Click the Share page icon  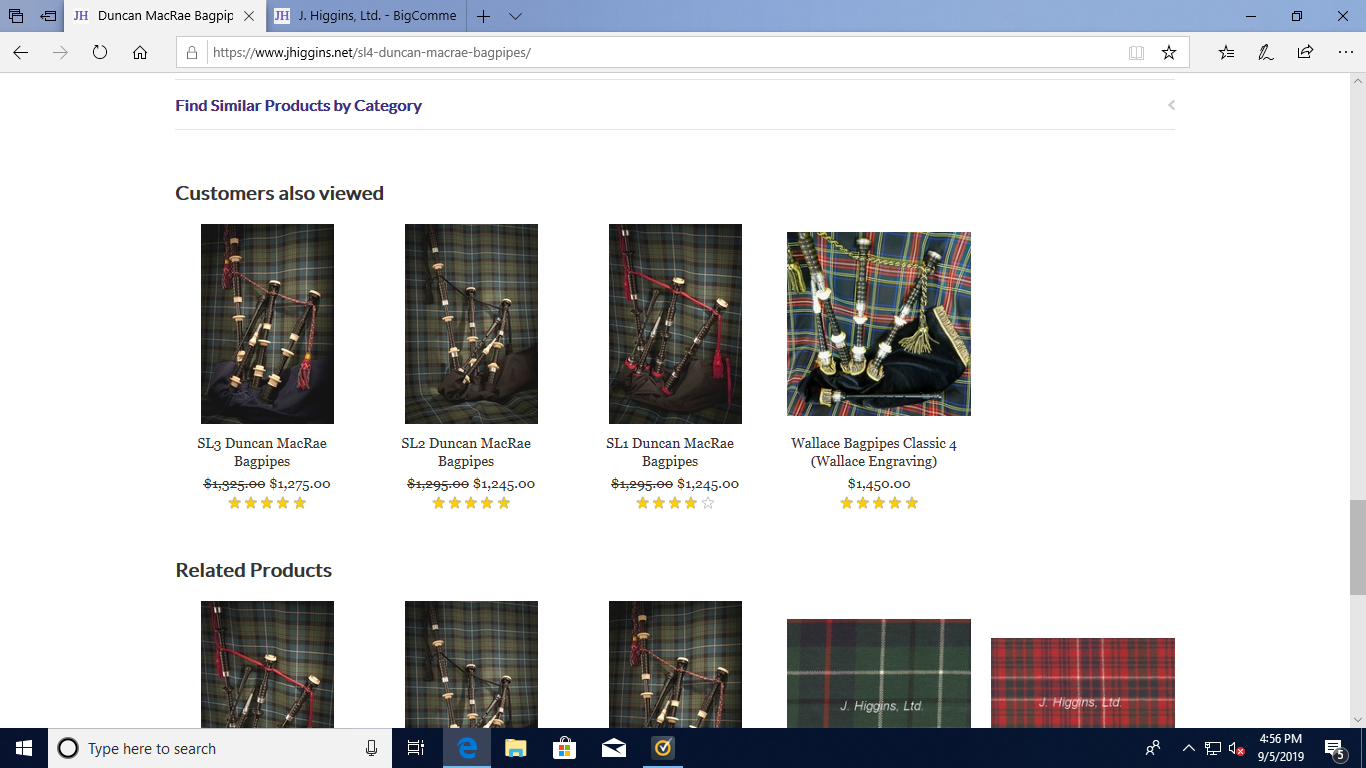(x=1305, y=53)
